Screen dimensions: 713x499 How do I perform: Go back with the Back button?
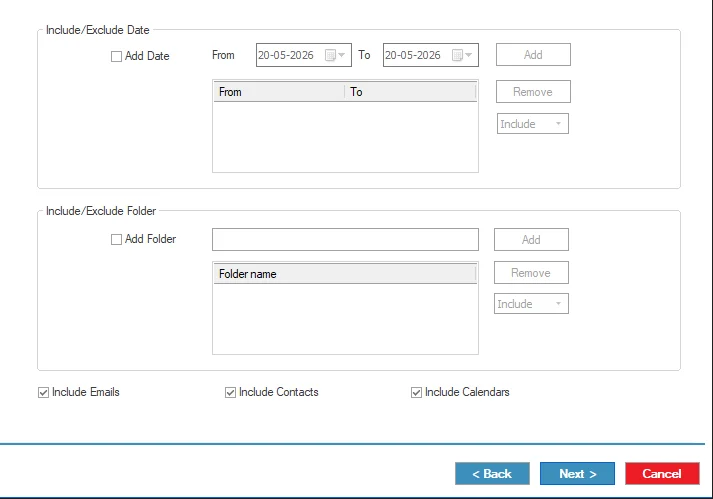coord(492,474)
